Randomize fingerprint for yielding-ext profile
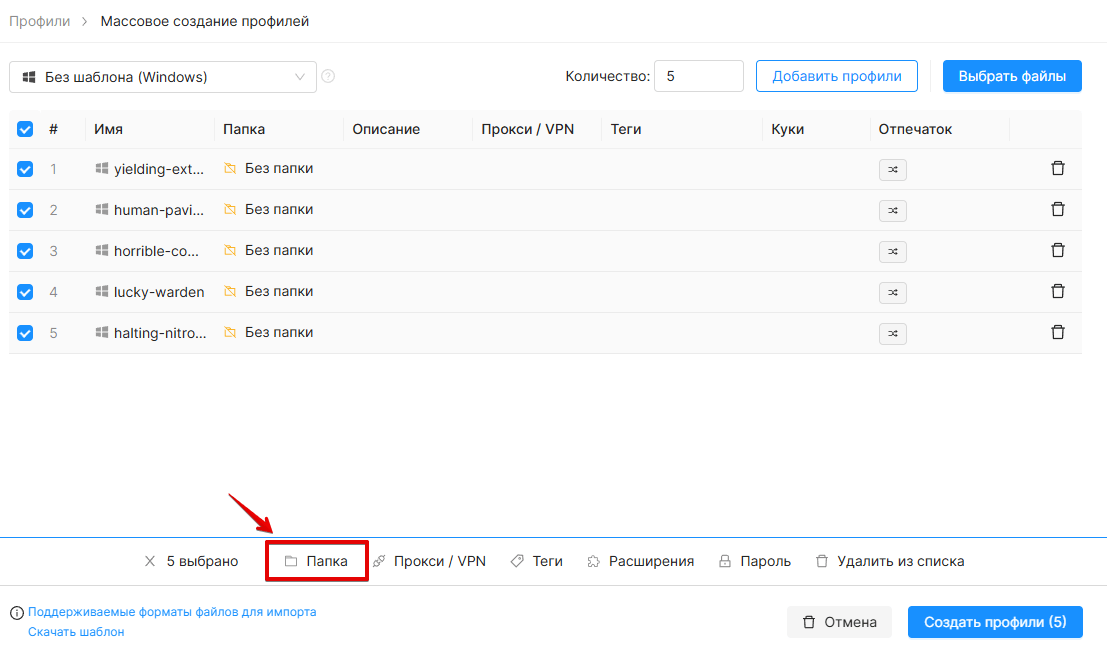The height and width of the screenshot is (655, 1107). point(892,169)
